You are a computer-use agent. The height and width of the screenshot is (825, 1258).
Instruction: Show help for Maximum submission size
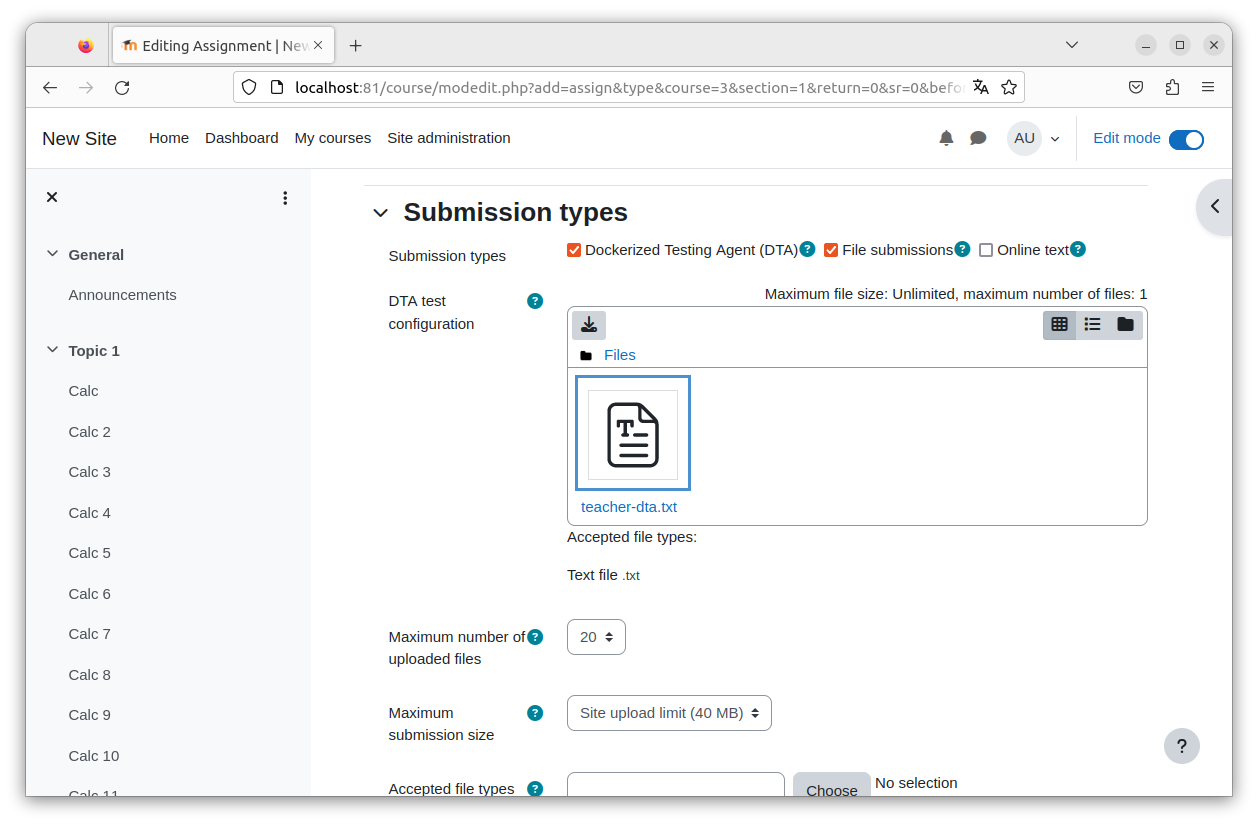click(535, 713)
